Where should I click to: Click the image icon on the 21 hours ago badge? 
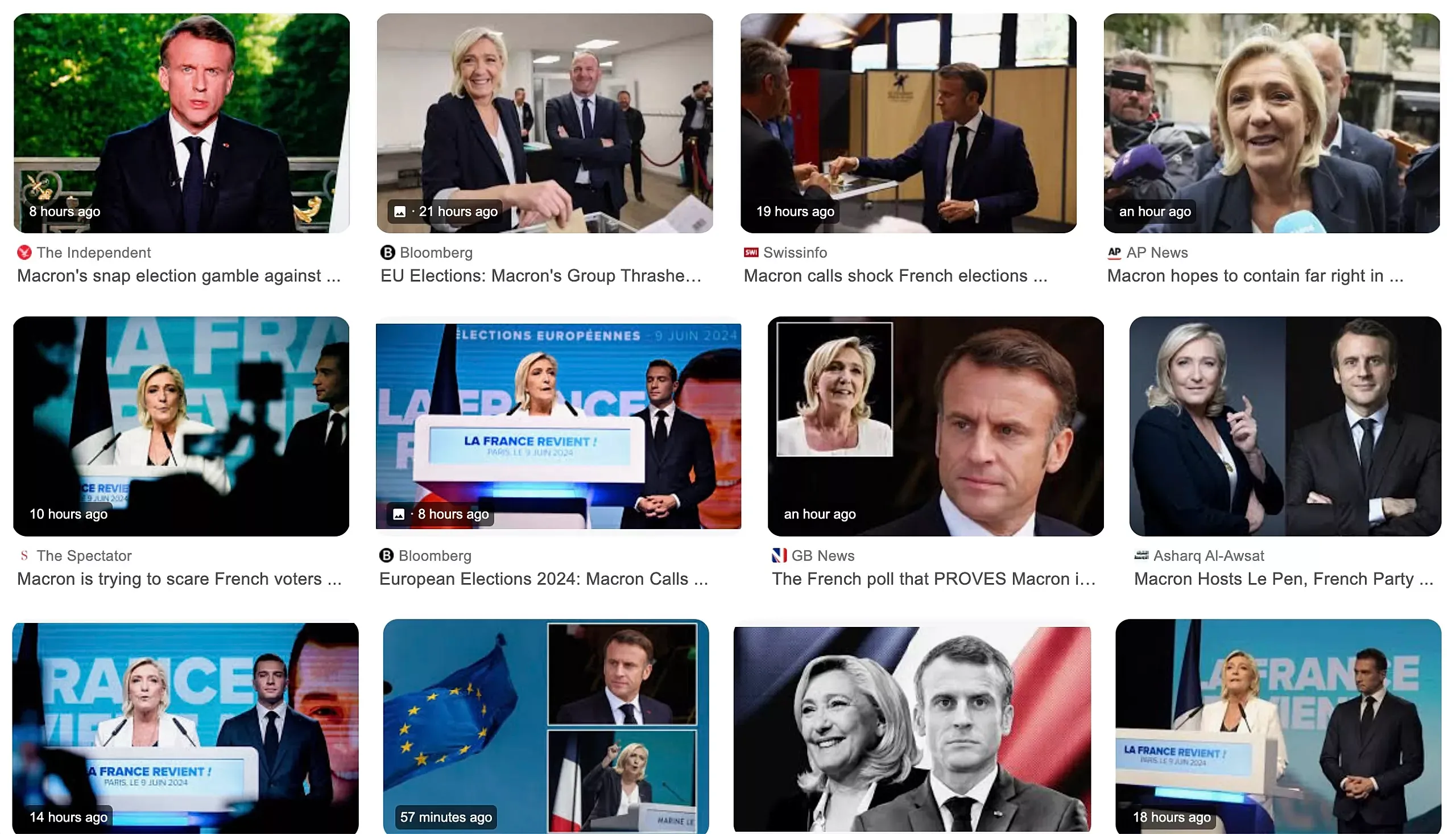pos(400,212)
